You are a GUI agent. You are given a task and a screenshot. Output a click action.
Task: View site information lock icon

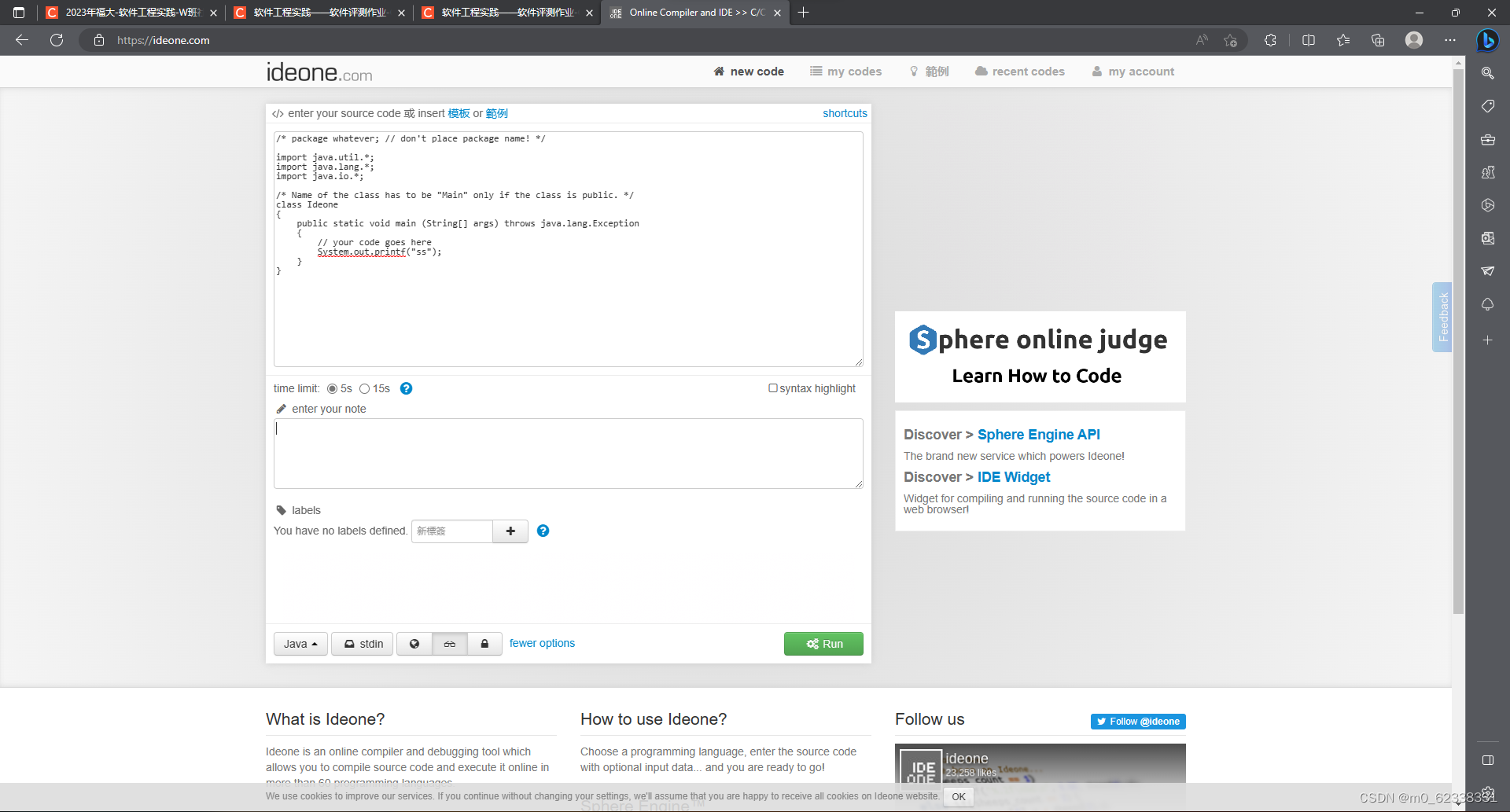coord(99,40)
